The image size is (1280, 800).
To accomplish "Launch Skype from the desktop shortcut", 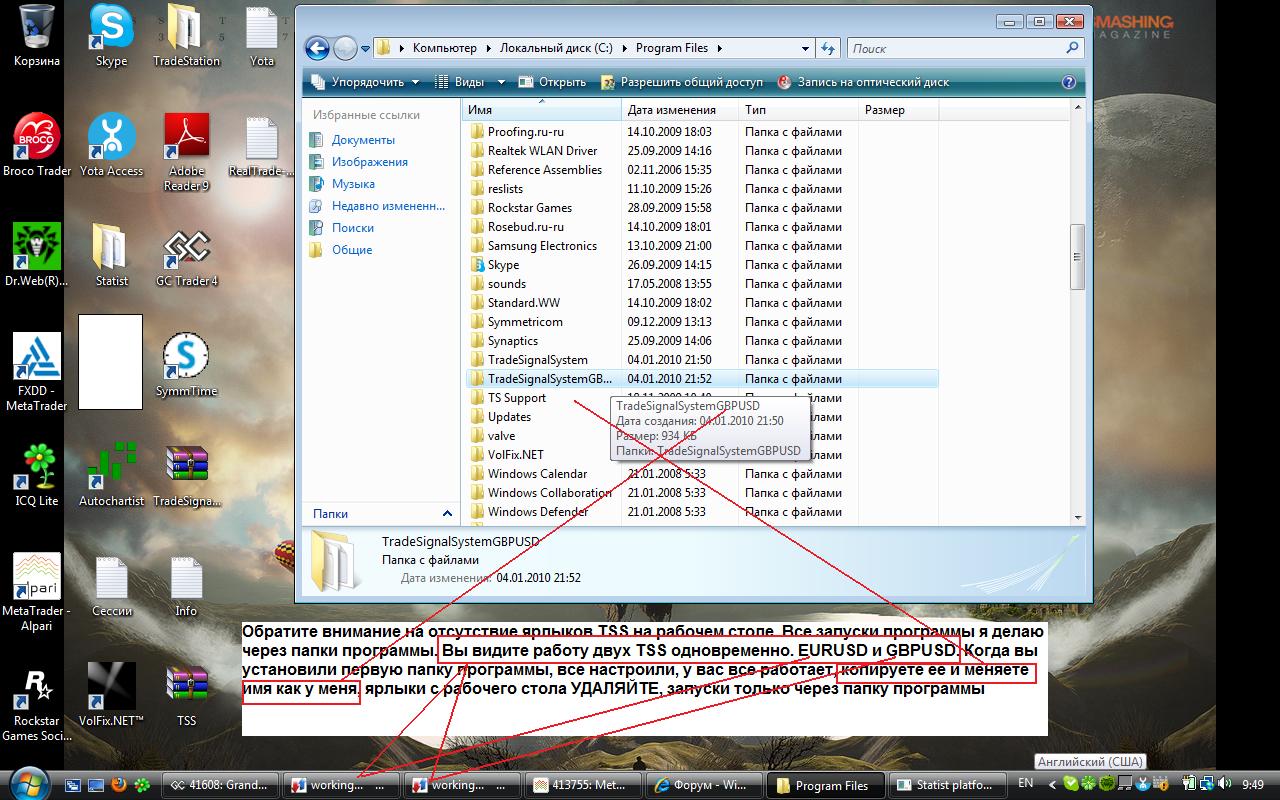I will [111, 36].
